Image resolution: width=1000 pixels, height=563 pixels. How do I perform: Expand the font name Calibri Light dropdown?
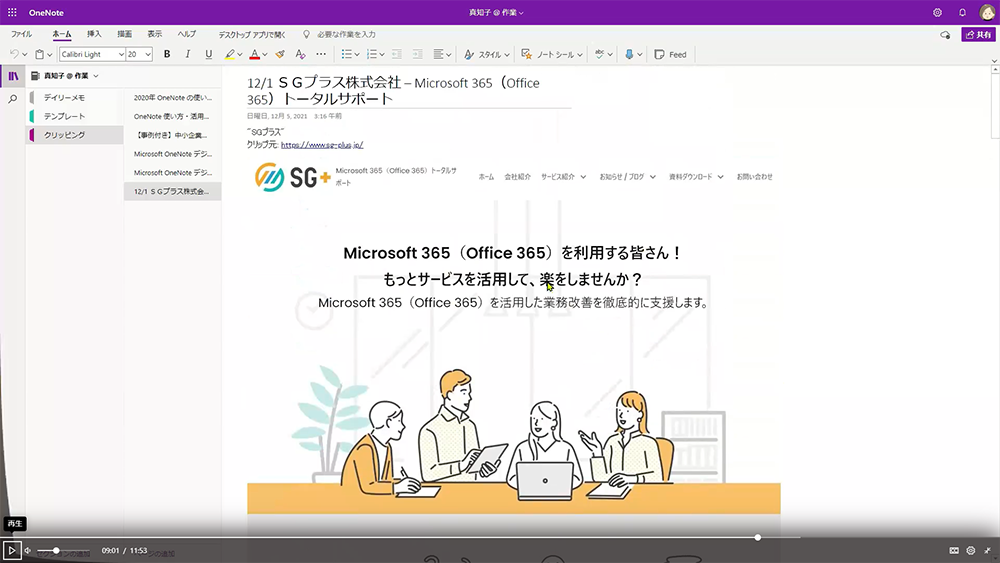(121, 54)
